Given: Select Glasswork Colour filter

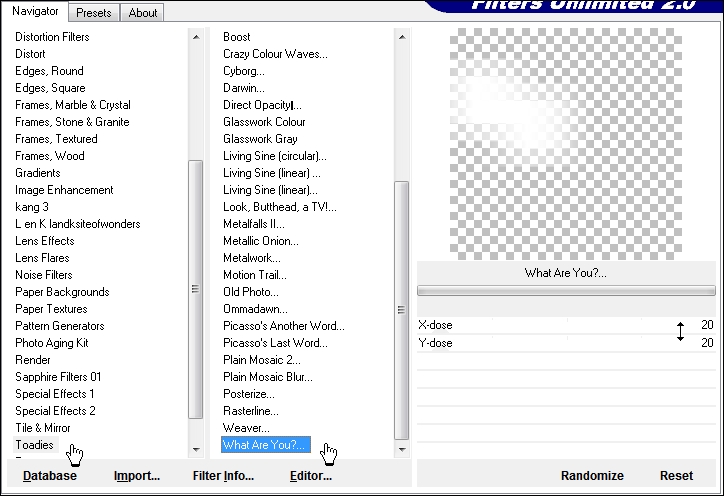Looking at the screenshot, I should click(265, 122).
